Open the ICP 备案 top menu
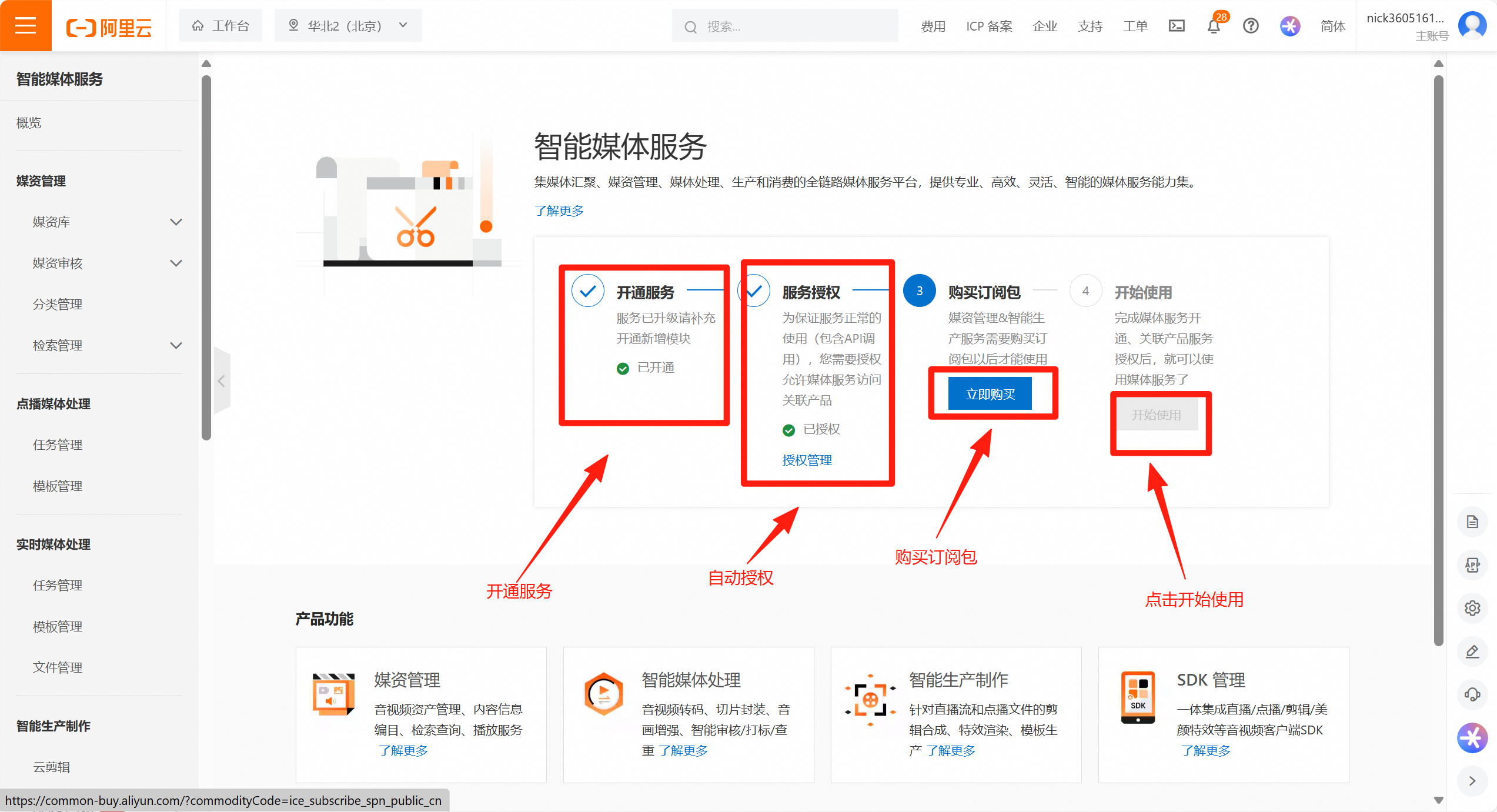 (989, 26)
